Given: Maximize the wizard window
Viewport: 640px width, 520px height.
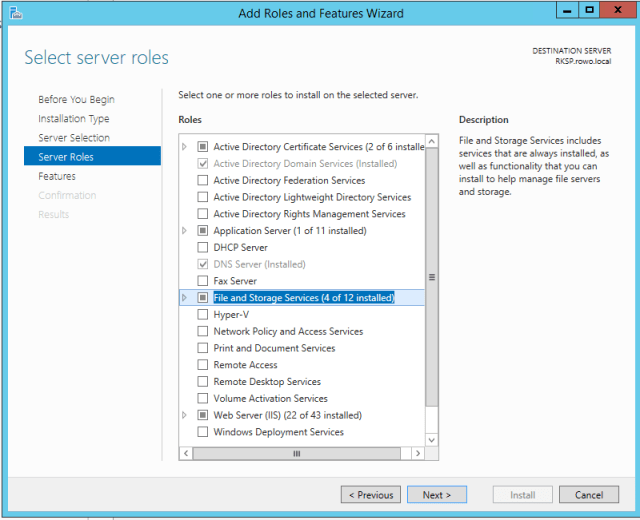Looking at the screenshot, I should tap(589, 11).
